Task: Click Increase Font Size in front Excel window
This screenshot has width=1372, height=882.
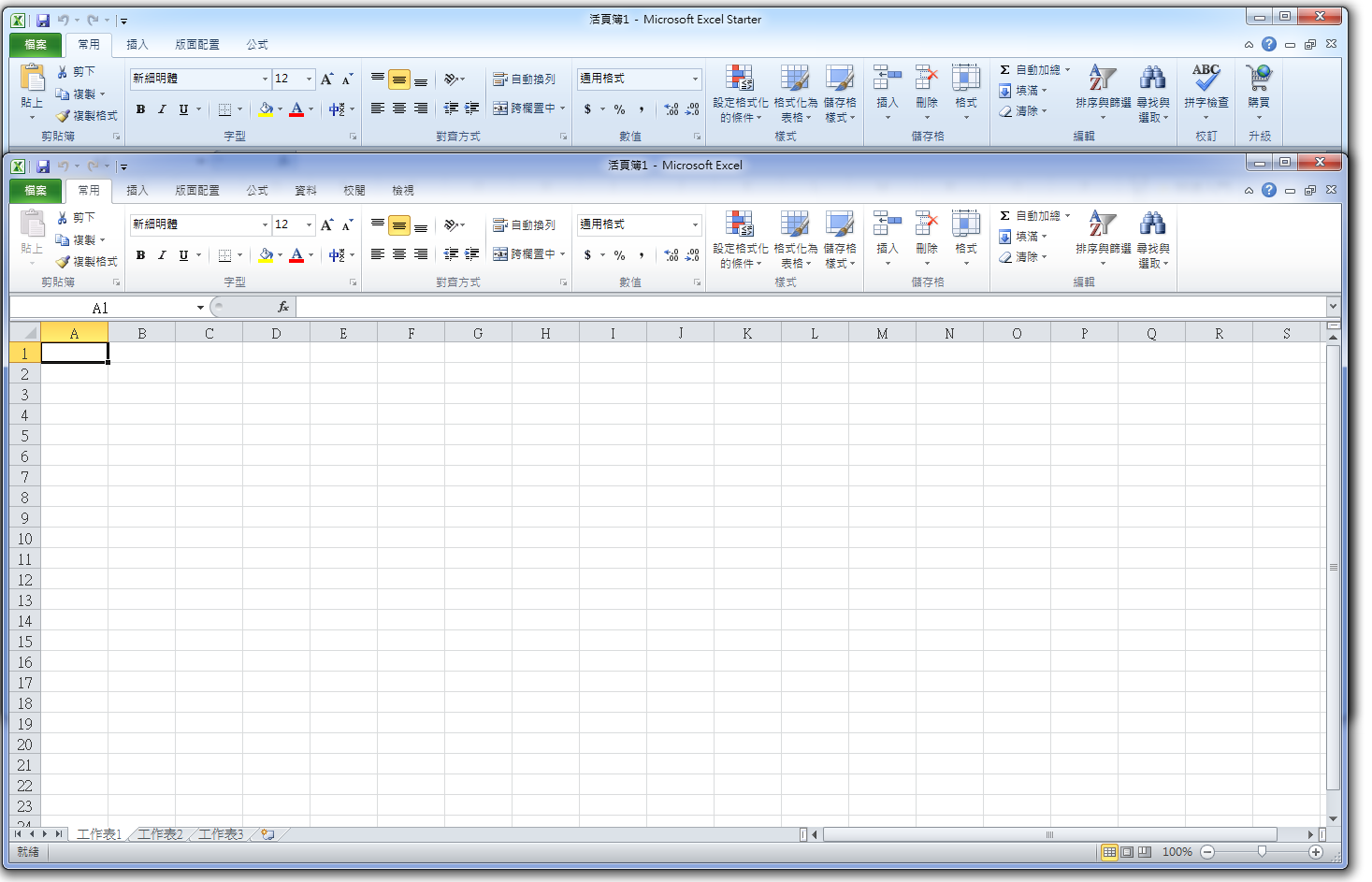Action: pyautogui.click(x=326, y=225)
